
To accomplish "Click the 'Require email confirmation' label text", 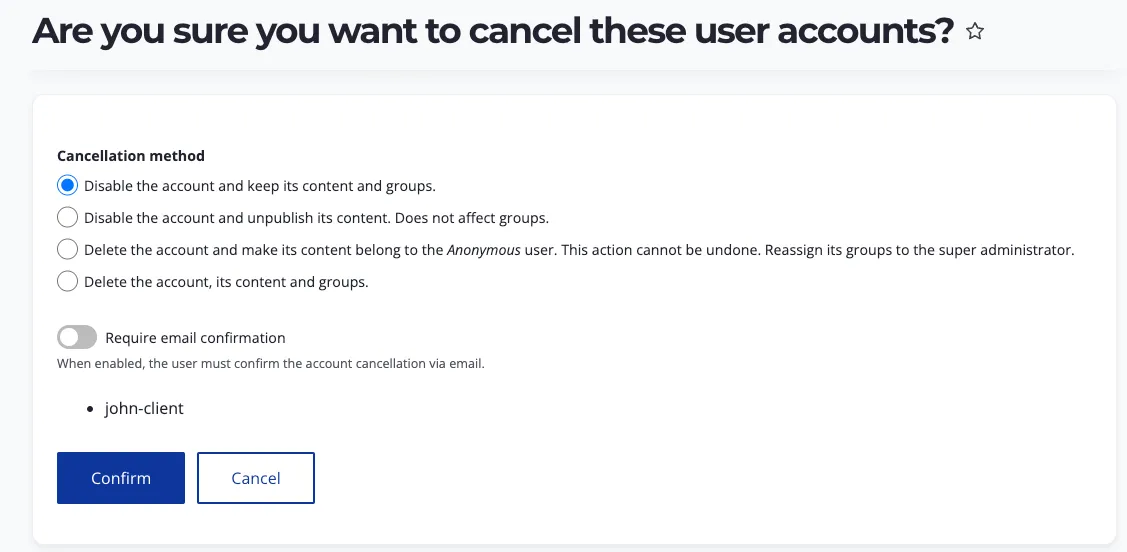I will coord(195,338).
